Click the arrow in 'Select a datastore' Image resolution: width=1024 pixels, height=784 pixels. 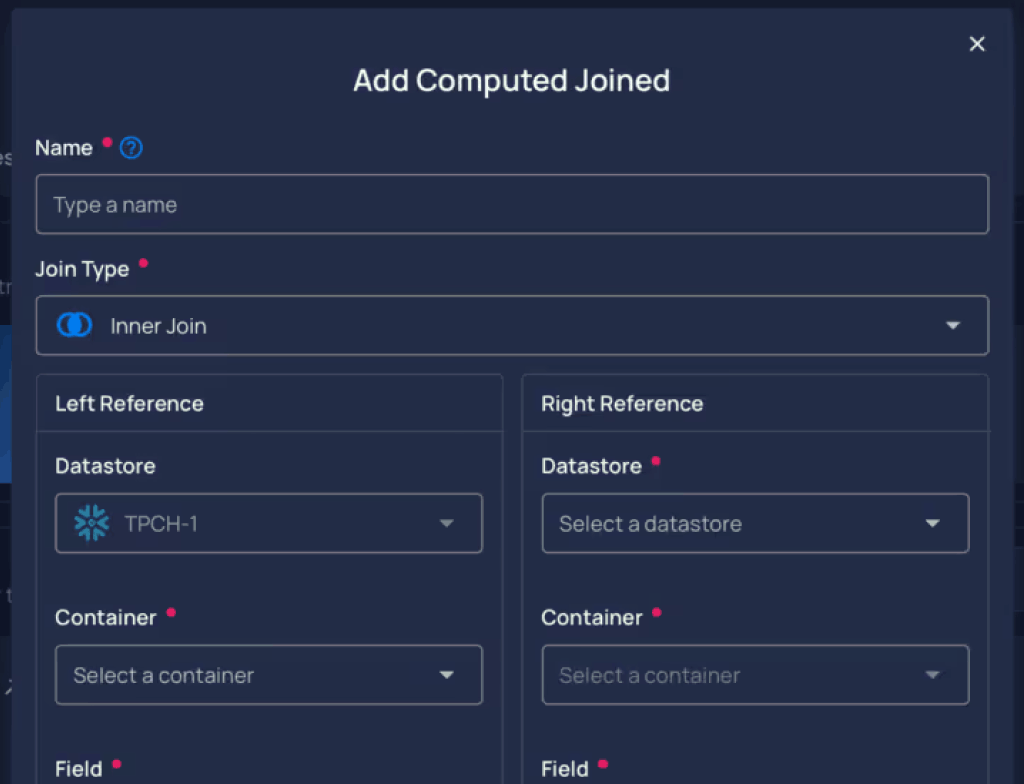click(x=933, y=523)
